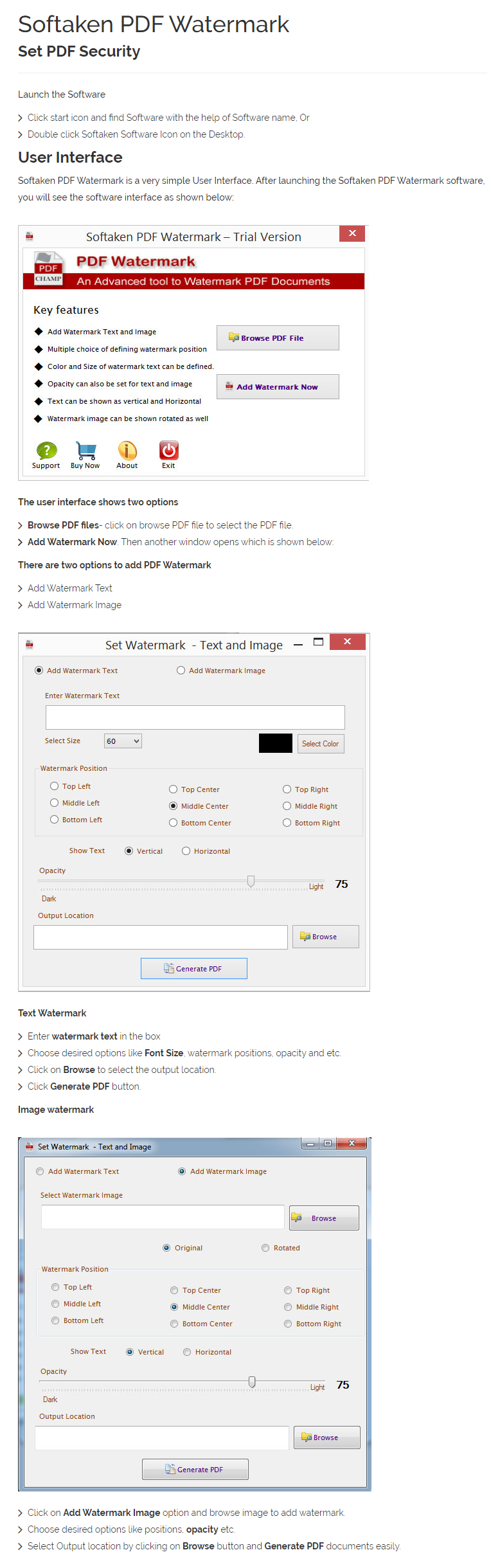Choose Middle Center position in image watermark dialog
The image size is (491, 1568).
pos(175,1306)
